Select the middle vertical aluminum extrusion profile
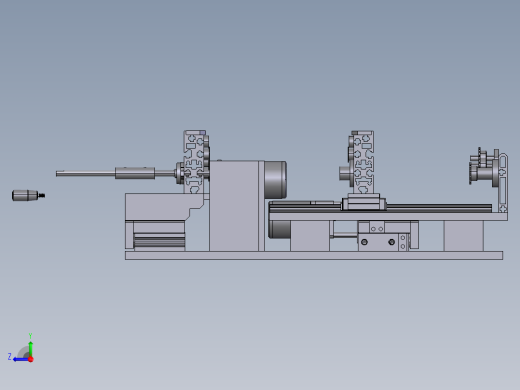This screenshot has width=520, height=390. (x=363, y=162)
